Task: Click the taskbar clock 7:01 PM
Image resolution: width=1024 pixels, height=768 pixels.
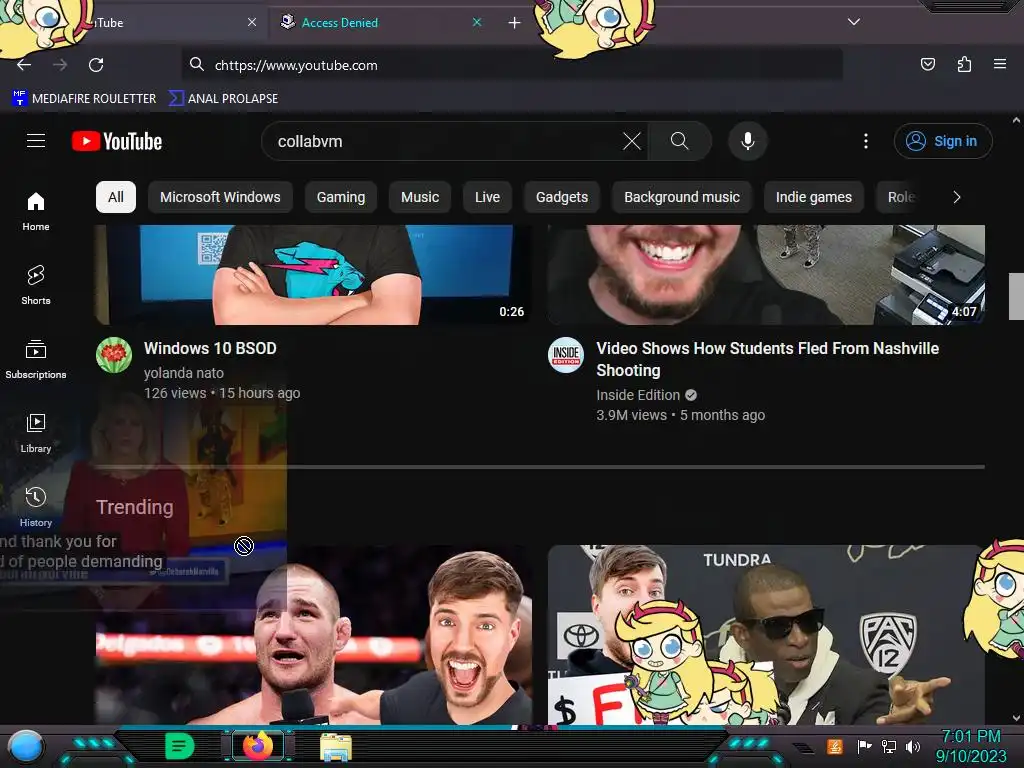Action: (x=971, y=746)
